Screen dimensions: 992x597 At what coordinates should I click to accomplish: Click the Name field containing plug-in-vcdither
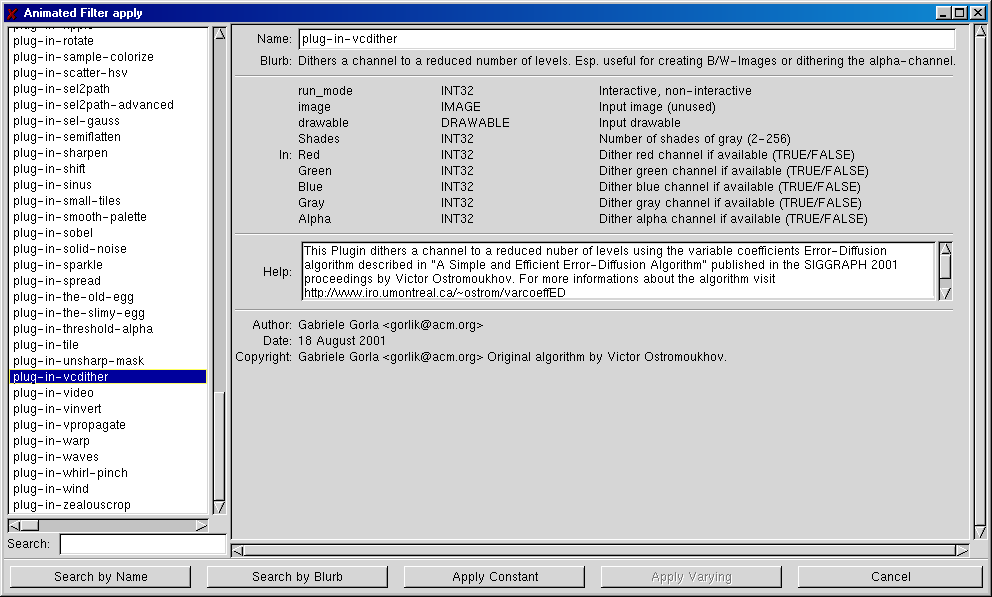tap(626, 39)
